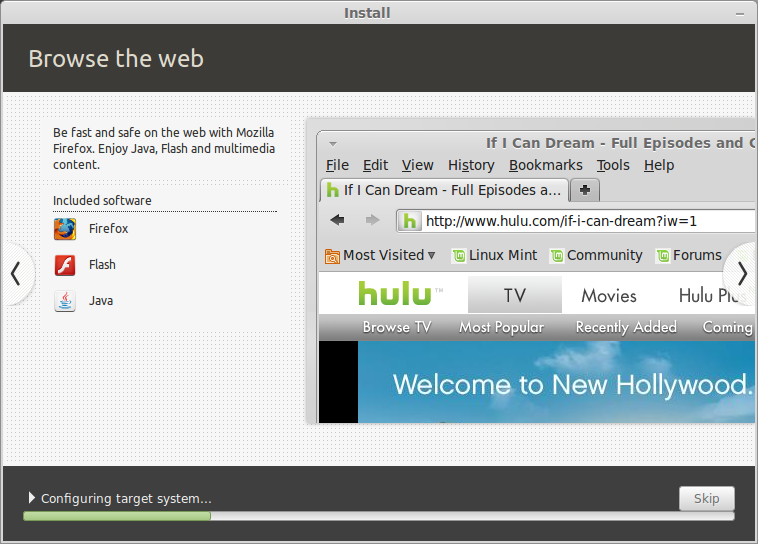The image size is (758, 544).
Task: Click Recently Added on hulu navigation
Action: pyautogui.click(x=626, y=327)
